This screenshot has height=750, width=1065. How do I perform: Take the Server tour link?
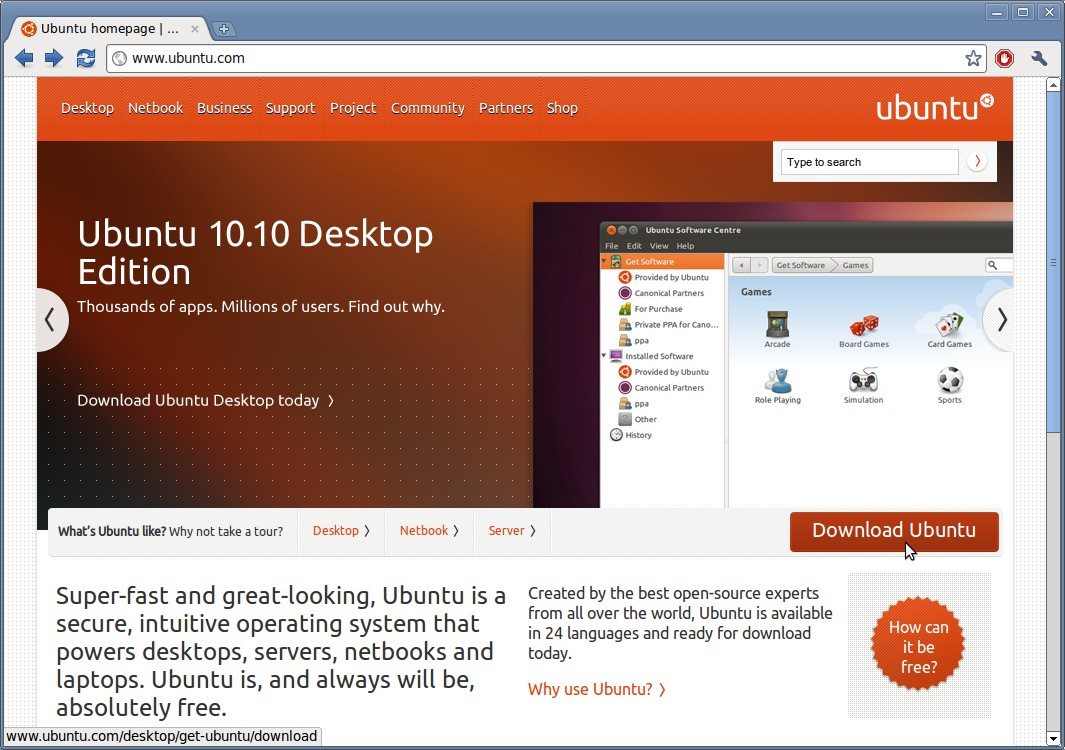tap(512, 531)
